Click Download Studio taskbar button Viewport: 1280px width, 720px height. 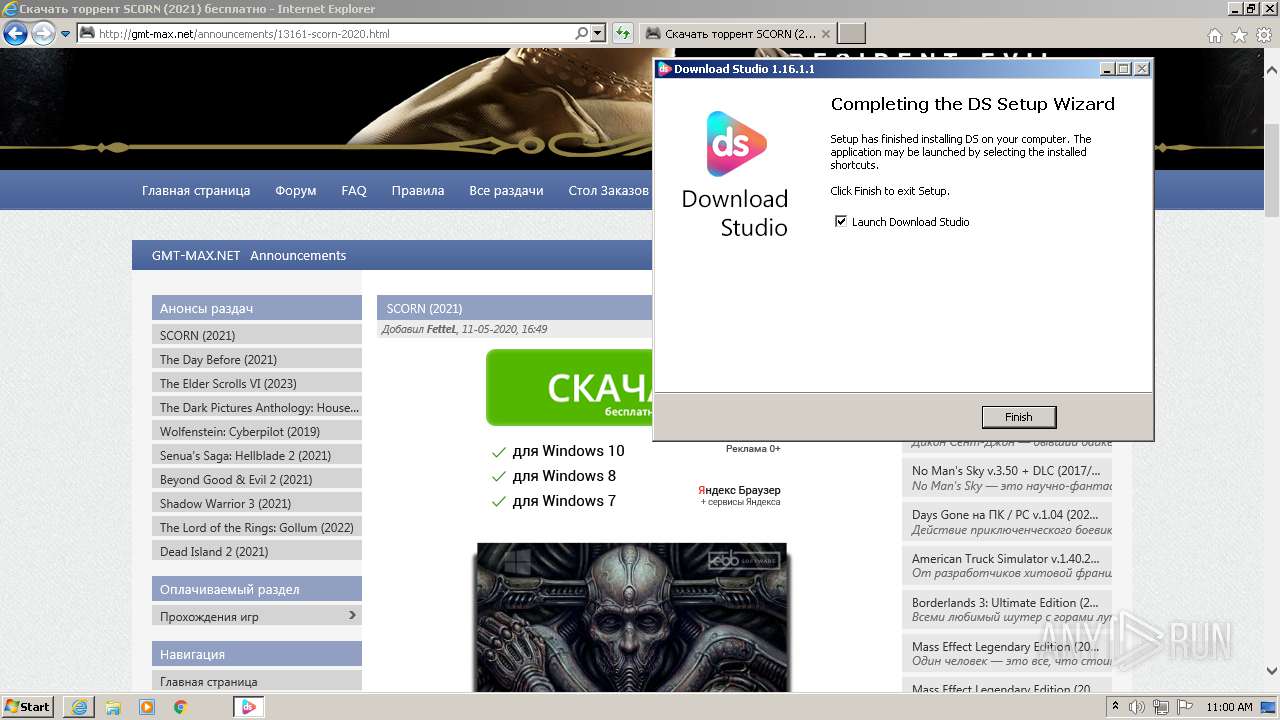(x=249, y=706)
